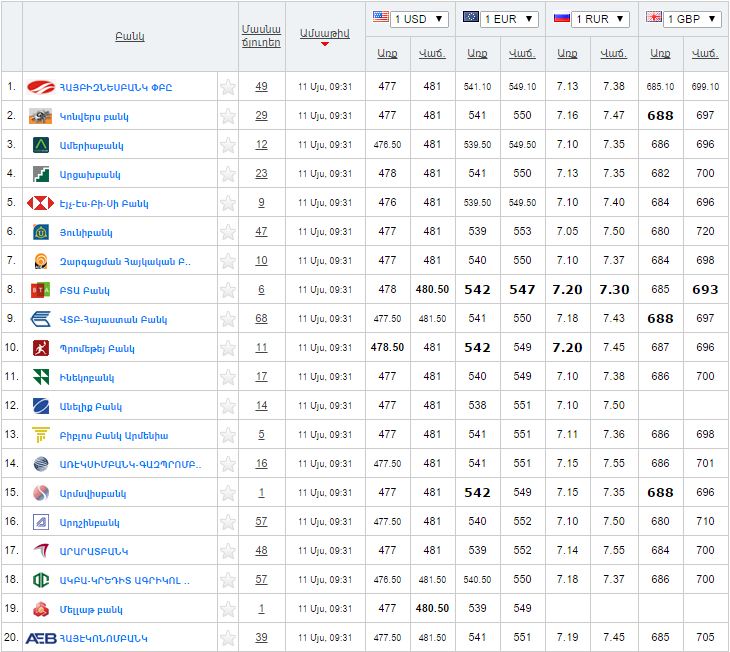
Task: Toggle favorite star for Inecobank row
Action: point(228,377)
